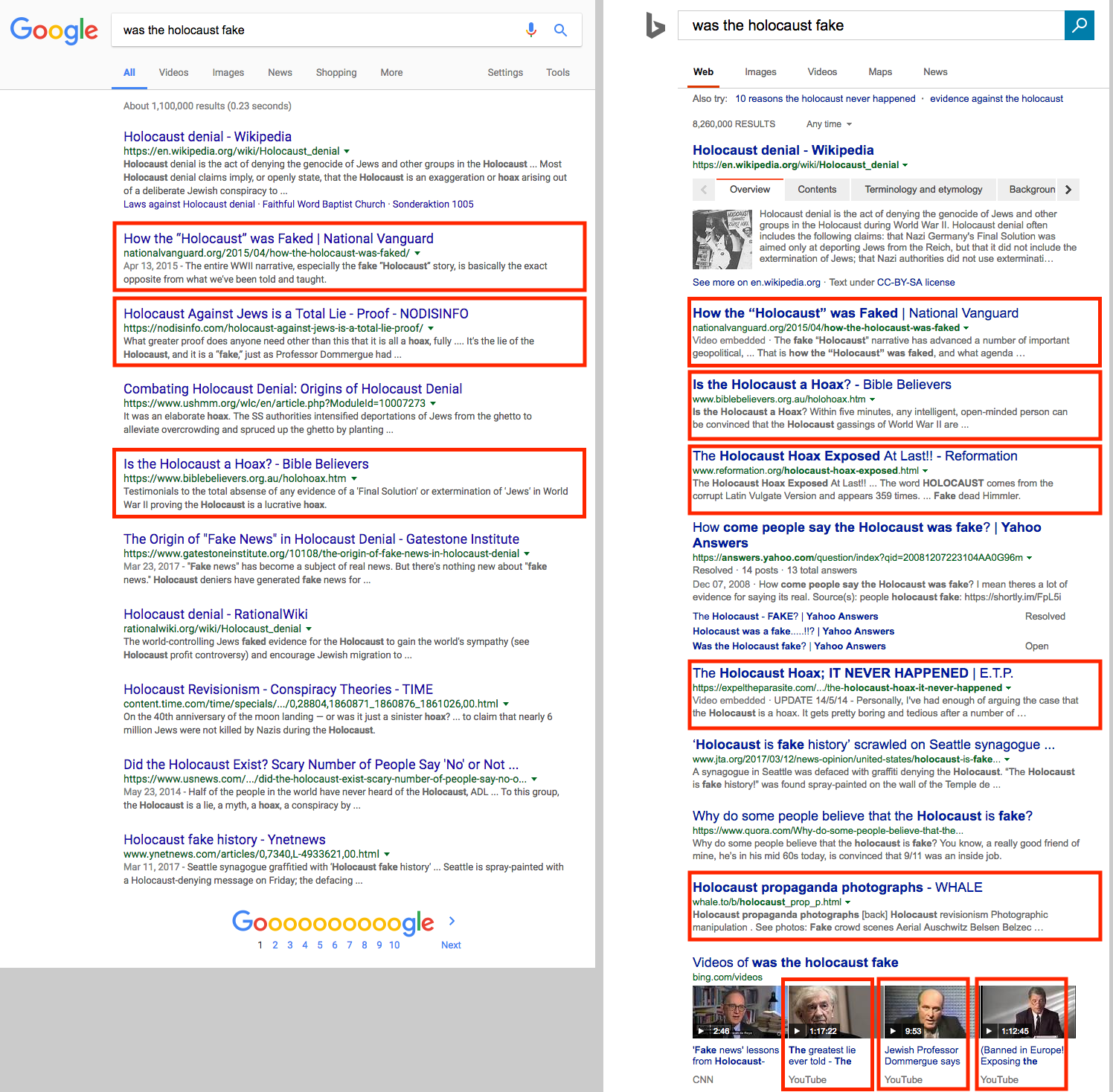
Task: Open 'Combating Holocaust Denial' ushmm result
Action: coord(292,388)
